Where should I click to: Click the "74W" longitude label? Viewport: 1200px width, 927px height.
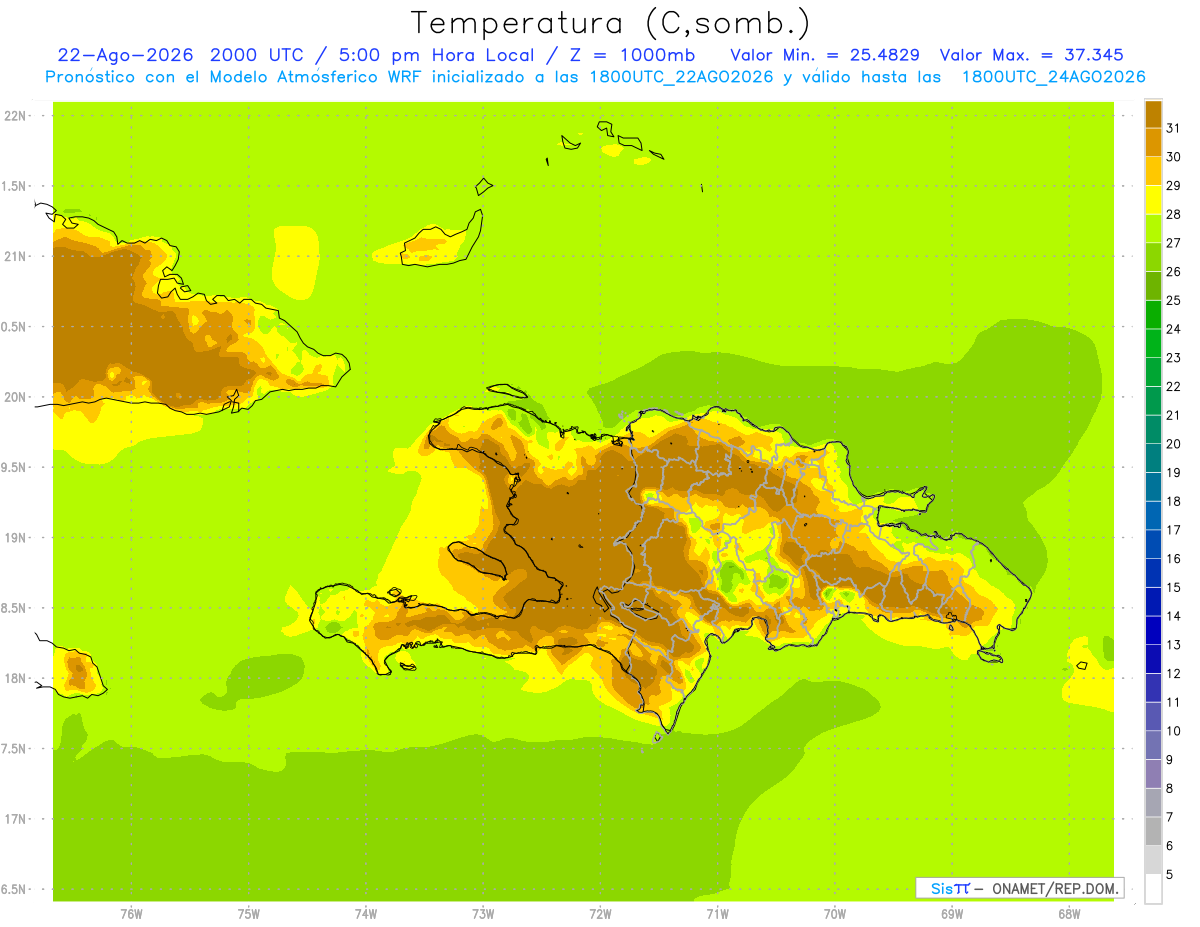366,914
